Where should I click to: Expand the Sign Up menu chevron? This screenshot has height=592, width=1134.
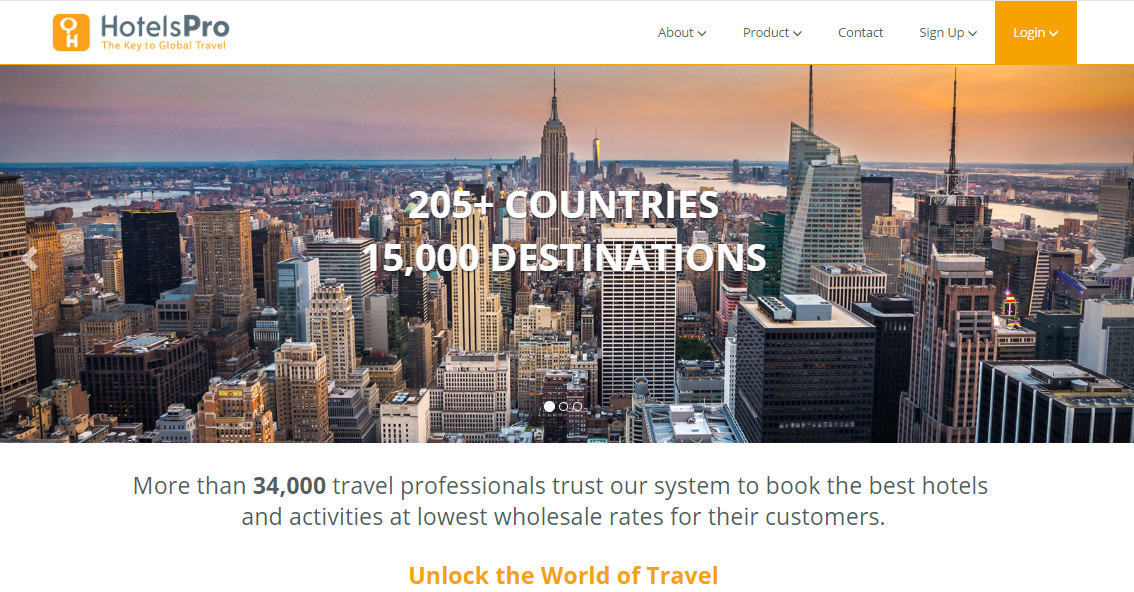point(972,33)
